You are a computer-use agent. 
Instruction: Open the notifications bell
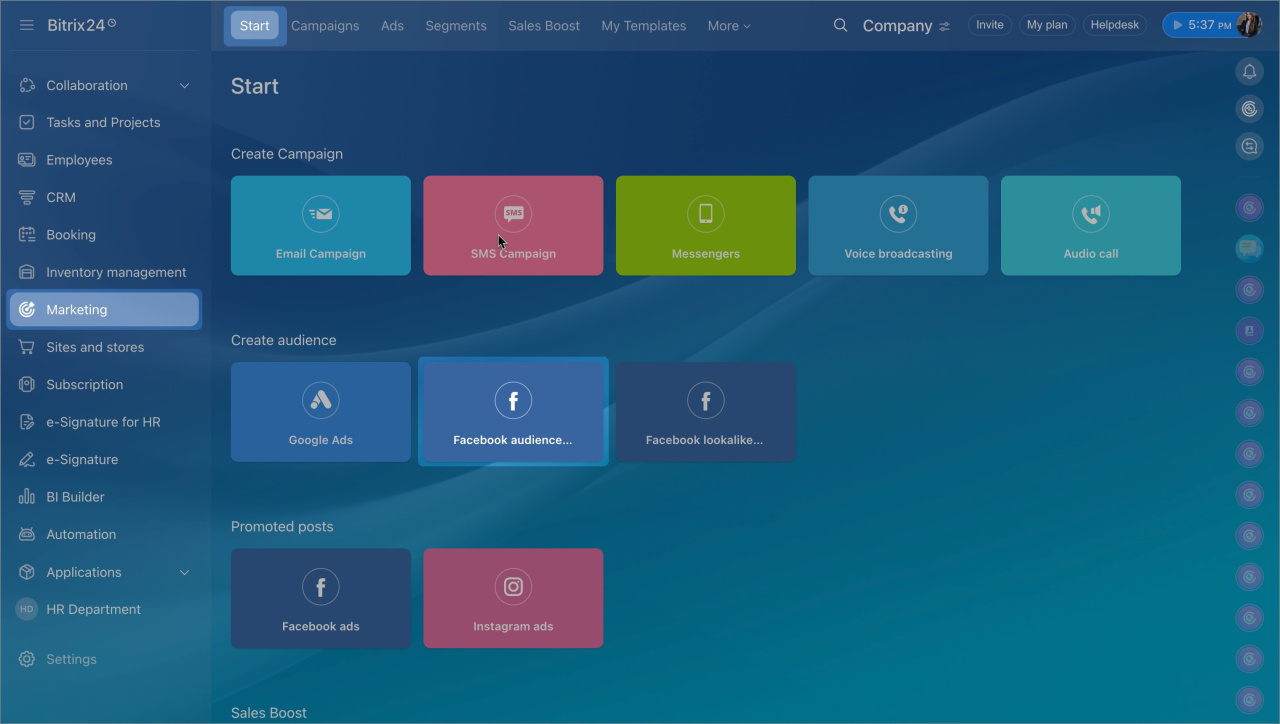[1249, 71]
